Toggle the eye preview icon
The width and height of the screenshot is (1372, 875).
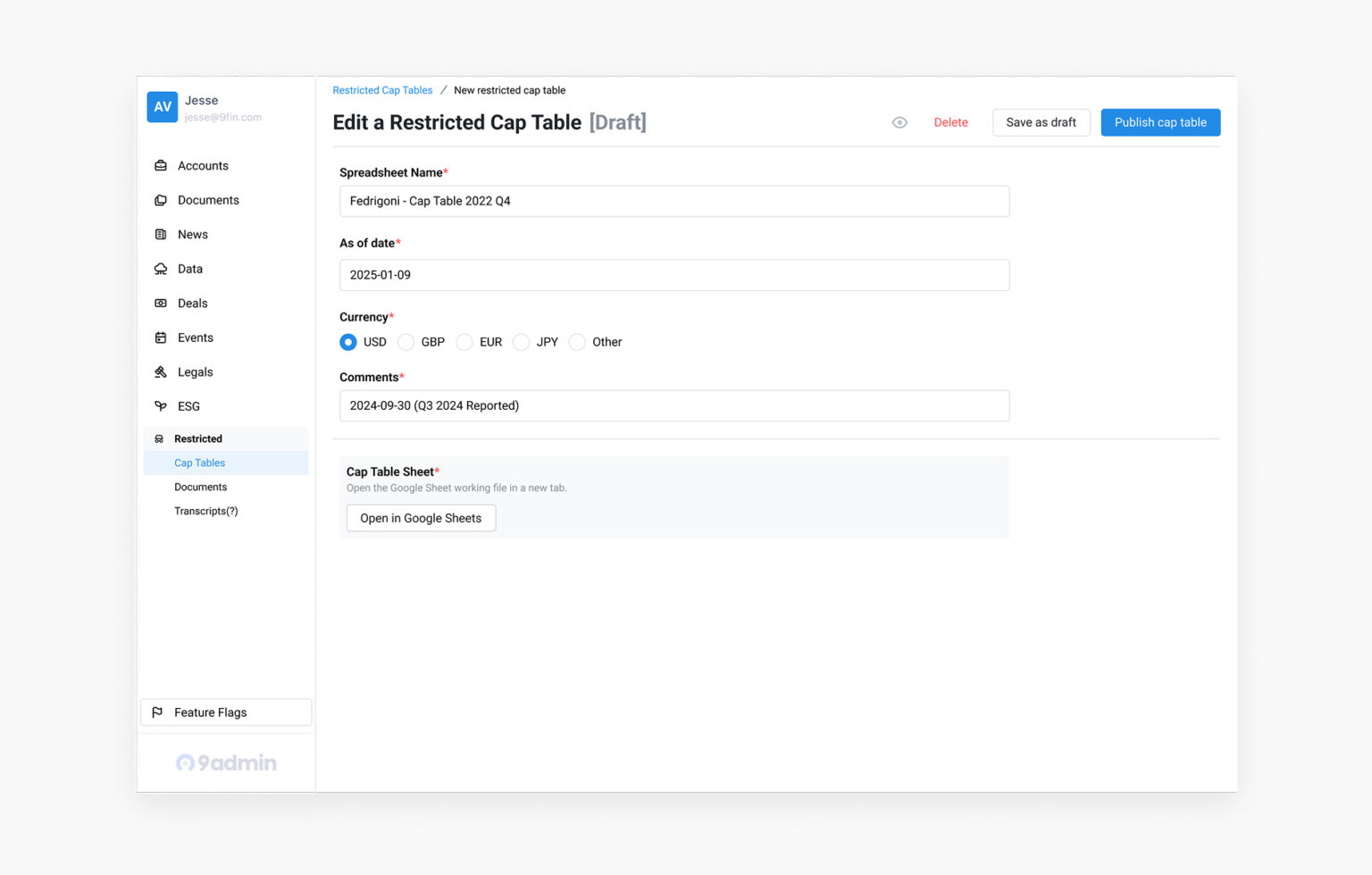(x=899, y=122)
